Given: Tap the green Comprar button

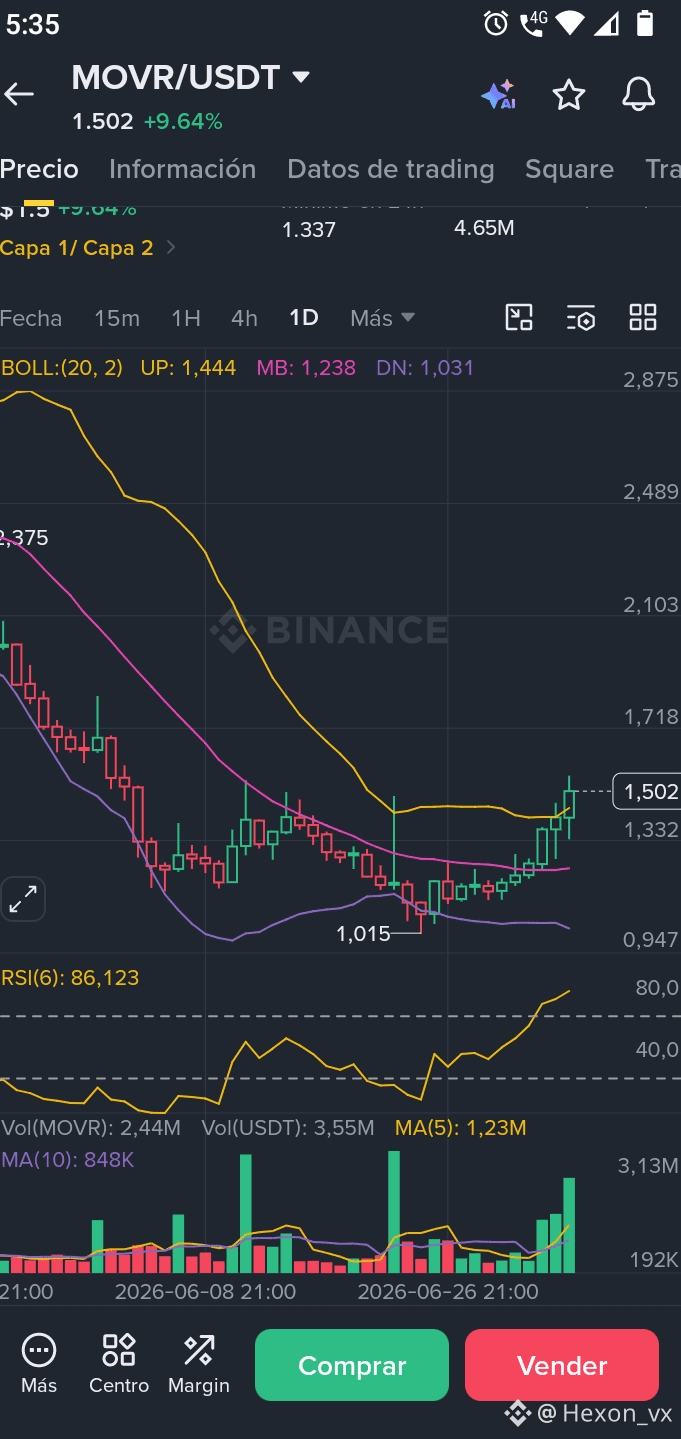Looking at the screenshot, I should (352, 1365).
